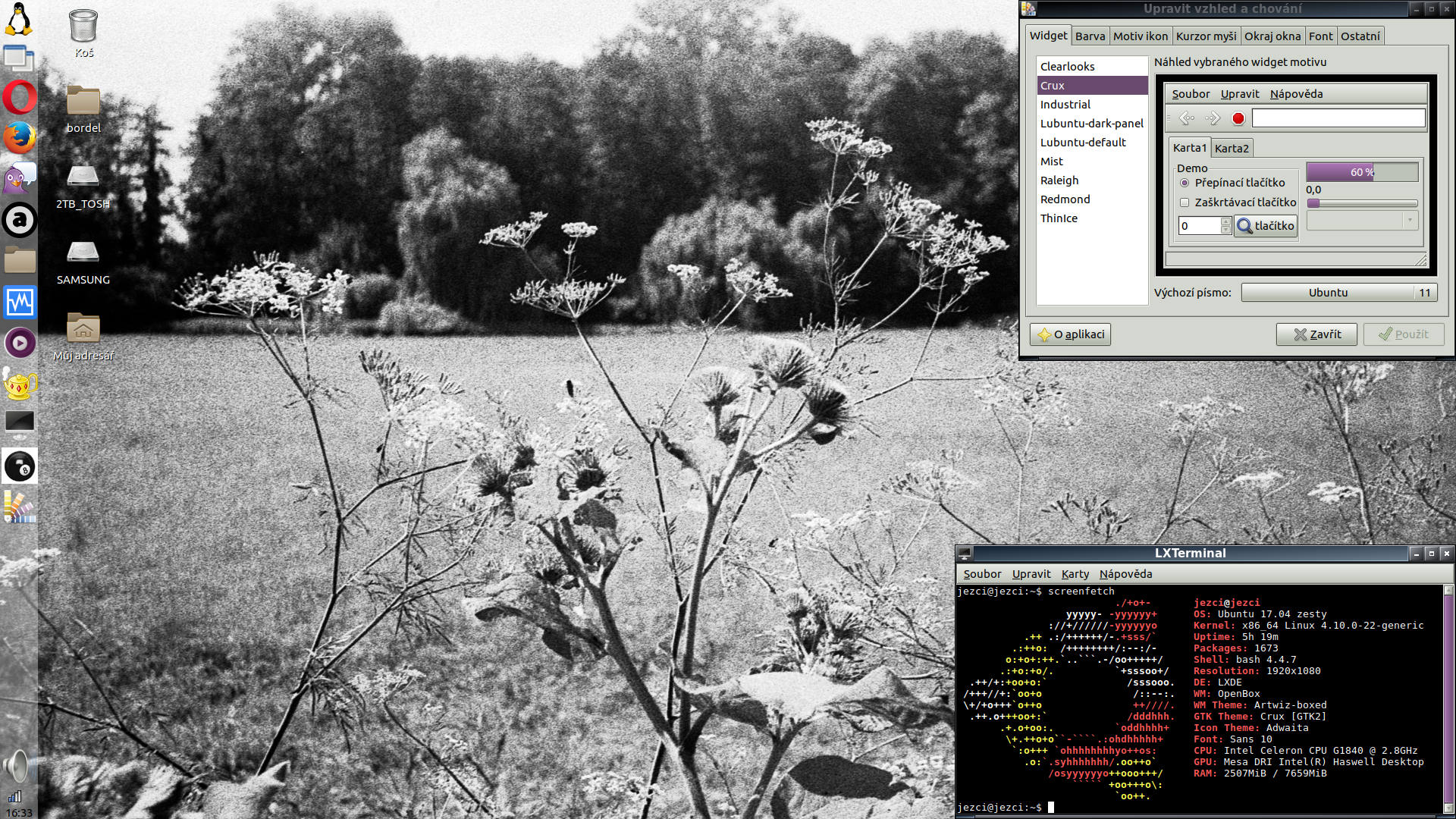Click the volume speaker in the panel
This screenshot has height=819, width=1456.
pyautogui.click(x=17, y=766)
